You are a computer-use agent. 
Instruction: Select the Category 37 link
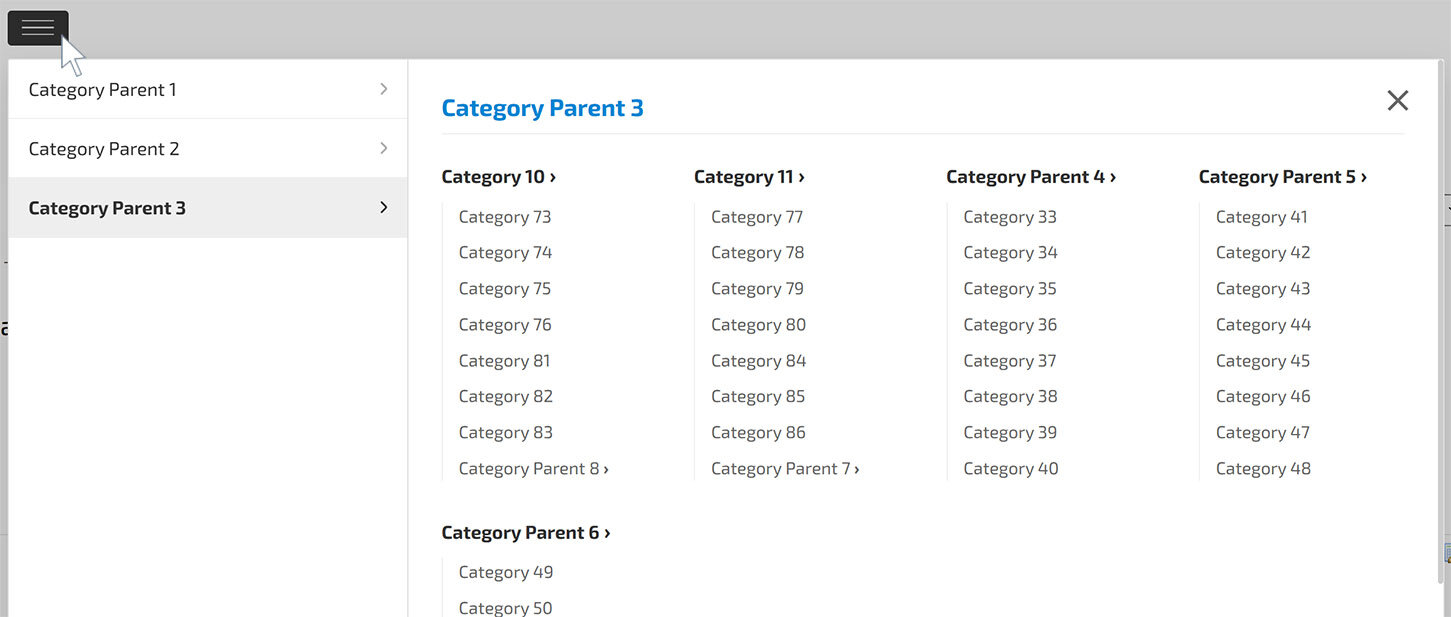pos(1010,361)
